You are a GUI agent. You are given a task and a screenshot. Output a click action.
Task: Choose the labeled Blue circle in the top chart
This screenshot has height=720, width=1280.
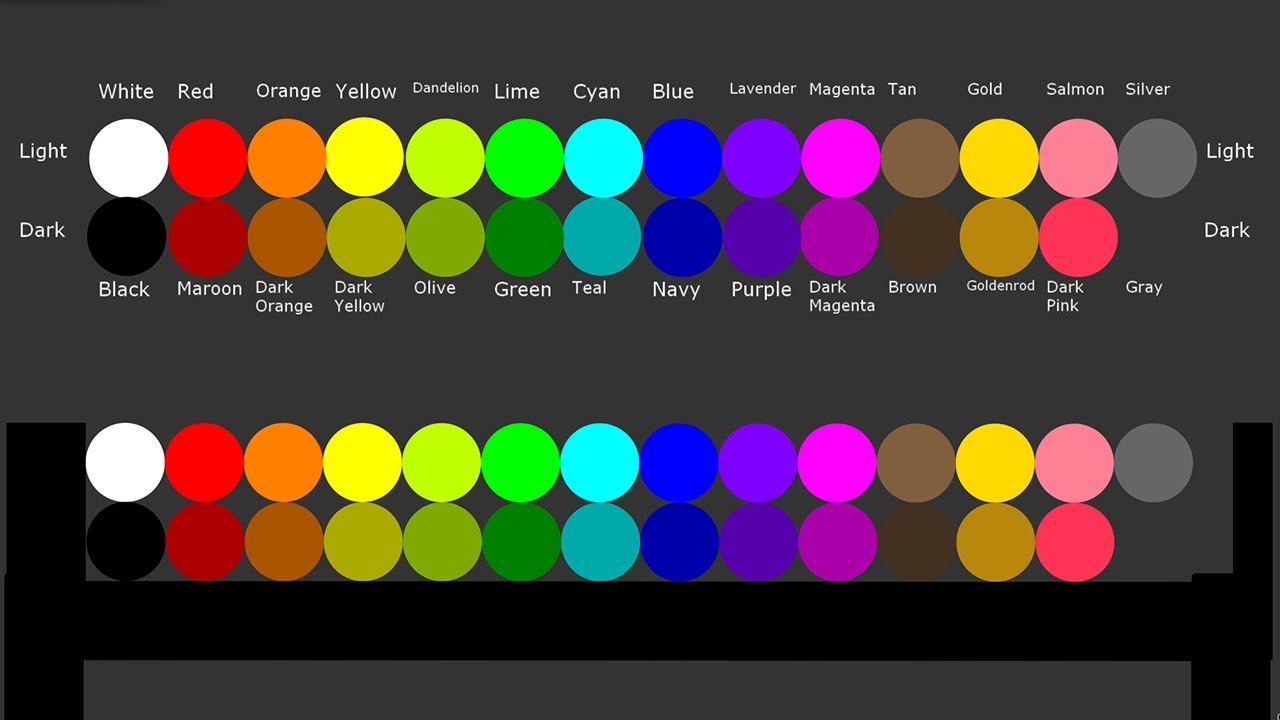pos(682,158)
